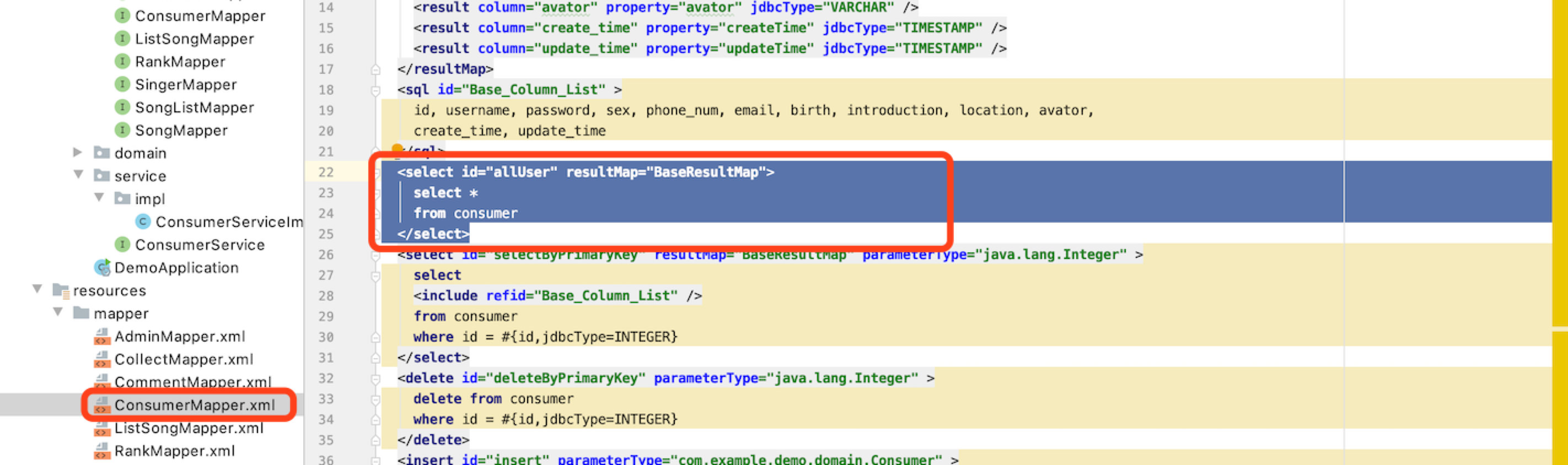Click the editor's vertical scrollbar stripe
Viewport: 1568px width, 465px height.
pyautogui.click(x=1560, y=233)
